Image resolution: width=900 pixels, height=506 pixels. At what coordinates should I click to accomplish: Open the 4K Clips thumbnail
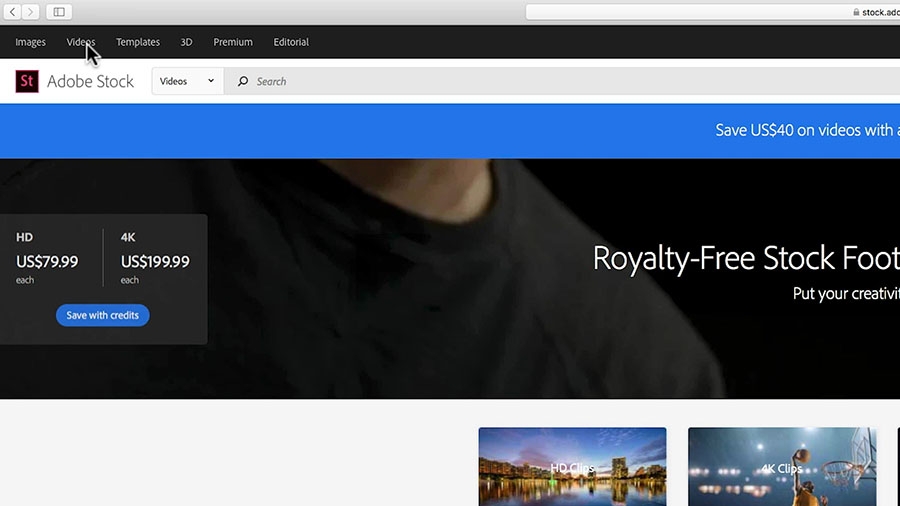pos(782,467)
